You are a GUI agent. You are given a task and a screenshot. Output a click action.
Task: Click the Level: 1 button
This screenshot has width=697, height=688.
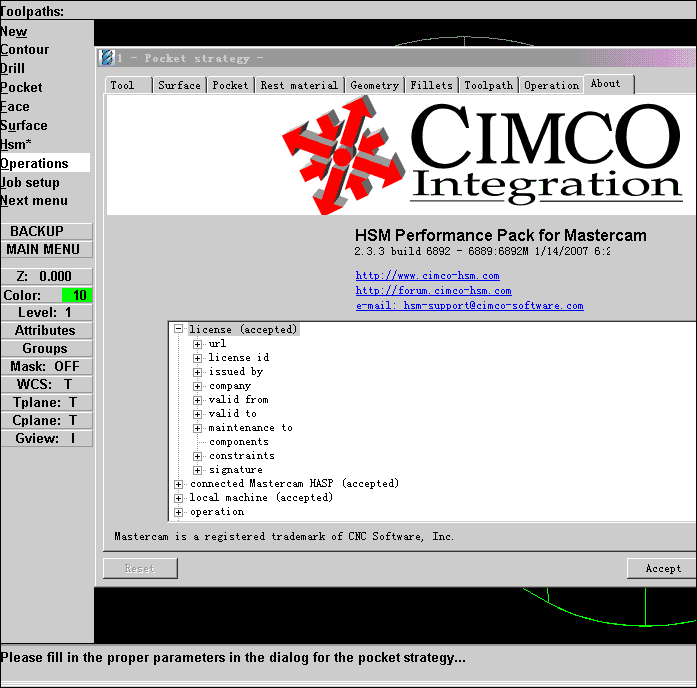[x=47, y=312]
